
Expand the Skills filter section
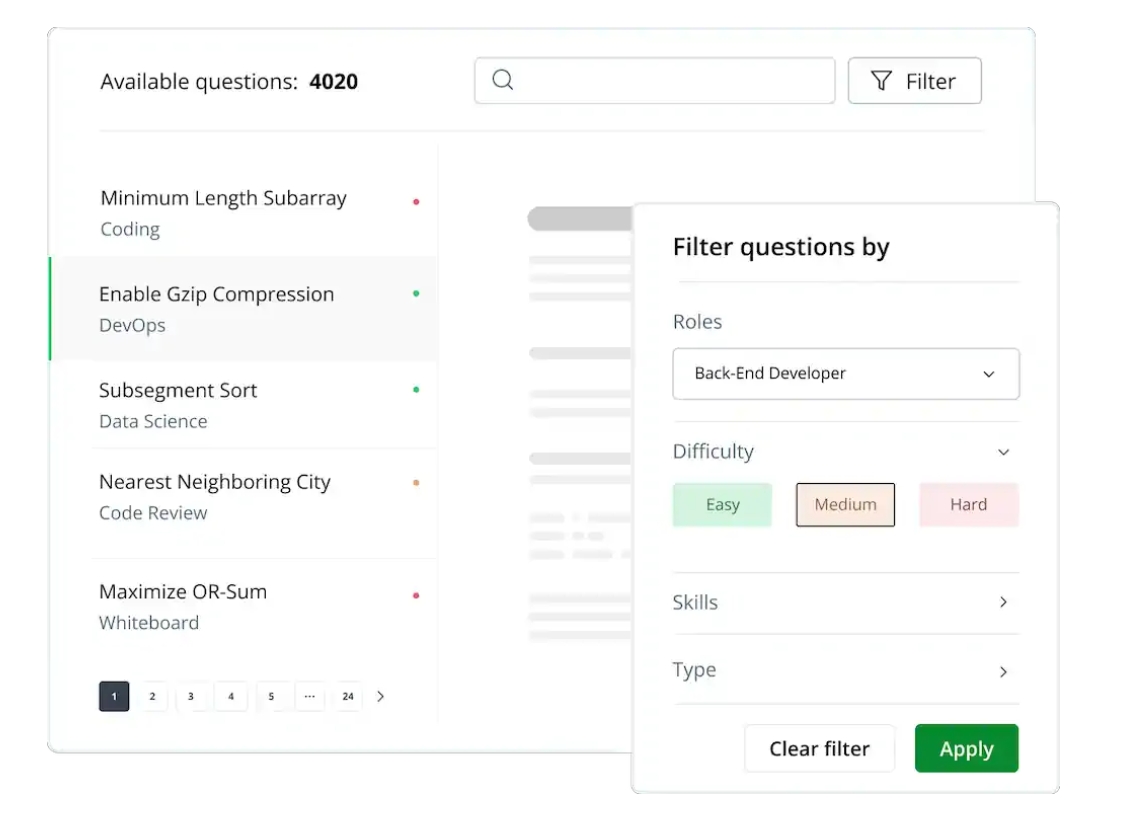(1003, 602)
